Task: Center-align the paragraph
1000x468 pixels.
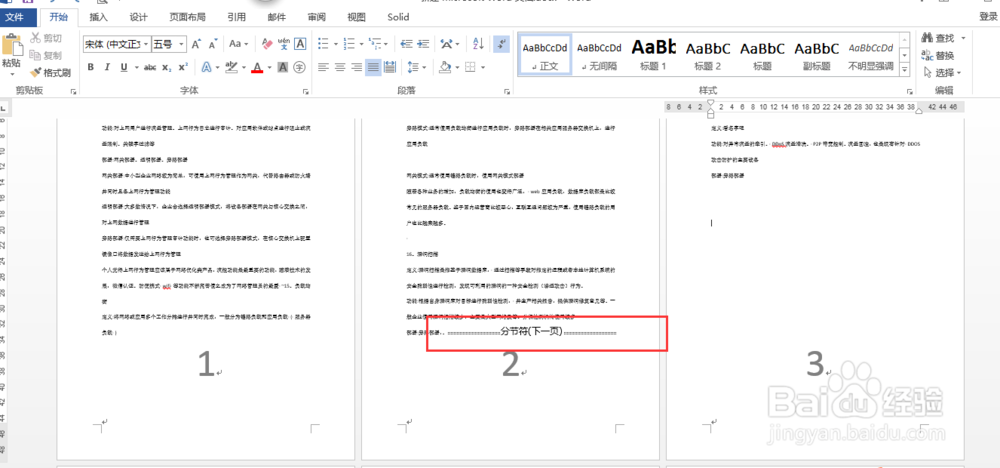Action: 340,67
